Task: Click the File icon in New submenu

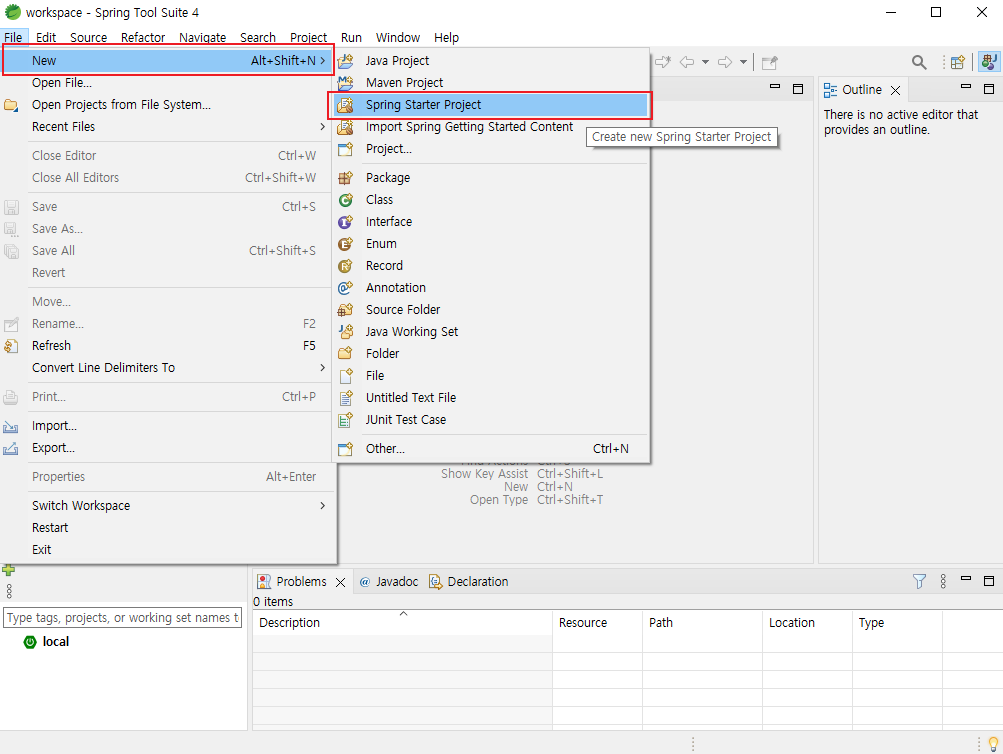Action: [x=345, y=376]
